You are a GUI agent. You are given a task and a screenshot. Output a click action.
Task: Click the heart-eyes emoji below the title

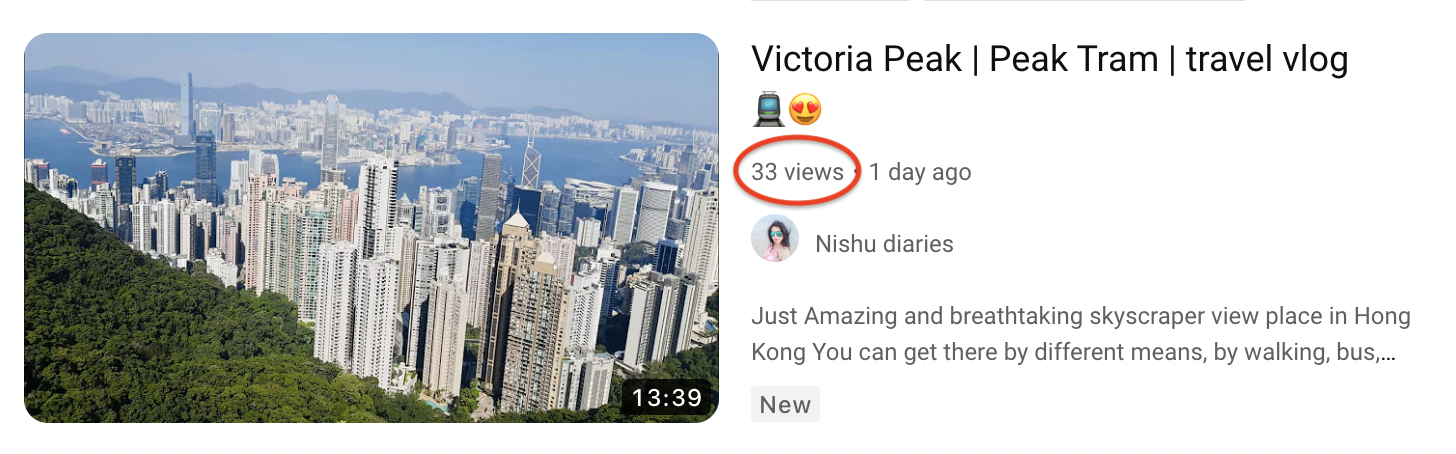pos(805,108)
